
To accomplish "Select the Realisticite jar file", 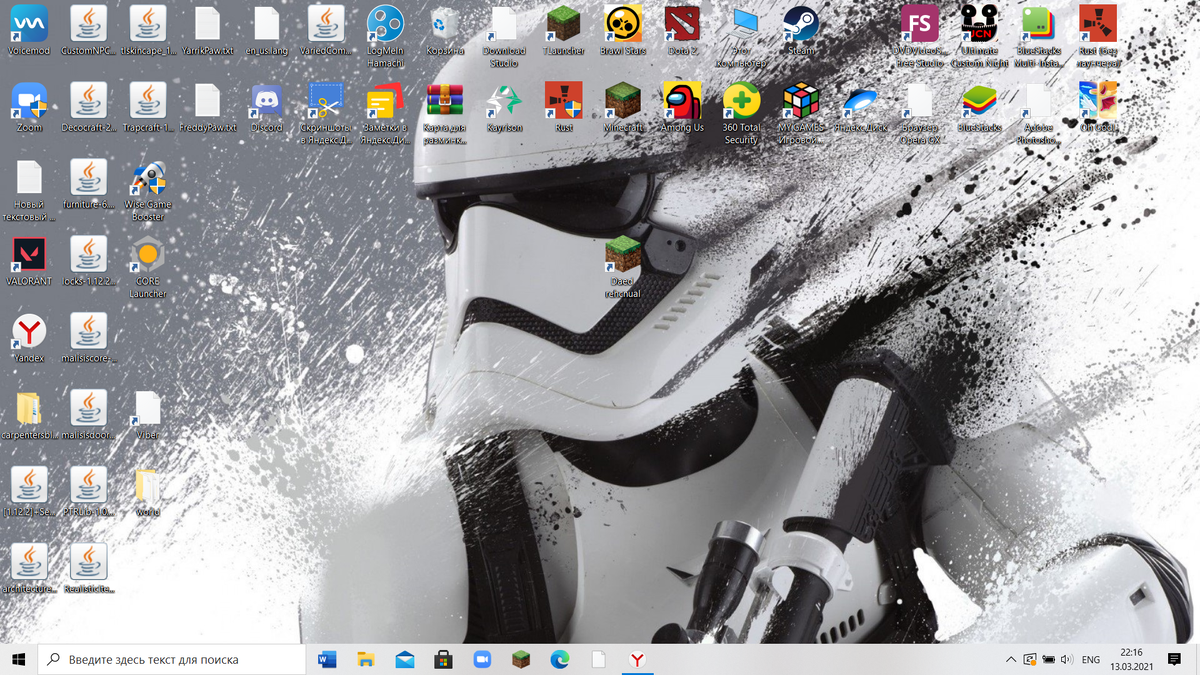I will pos(88,569).
